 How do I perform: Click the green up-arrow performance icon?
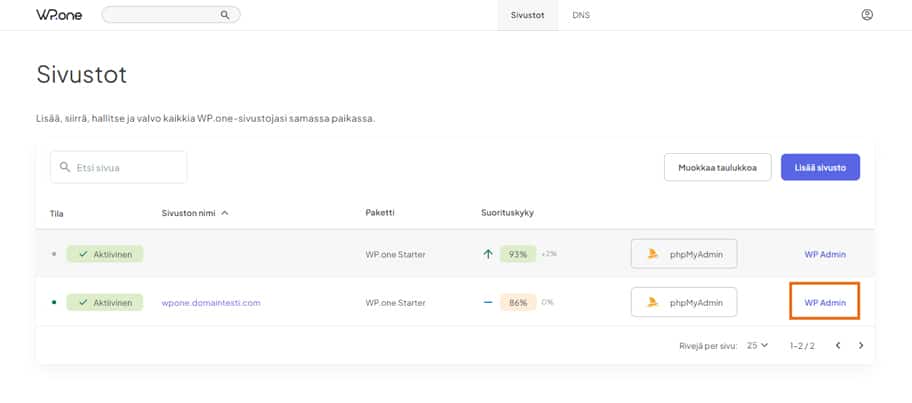tap(488, 254)
